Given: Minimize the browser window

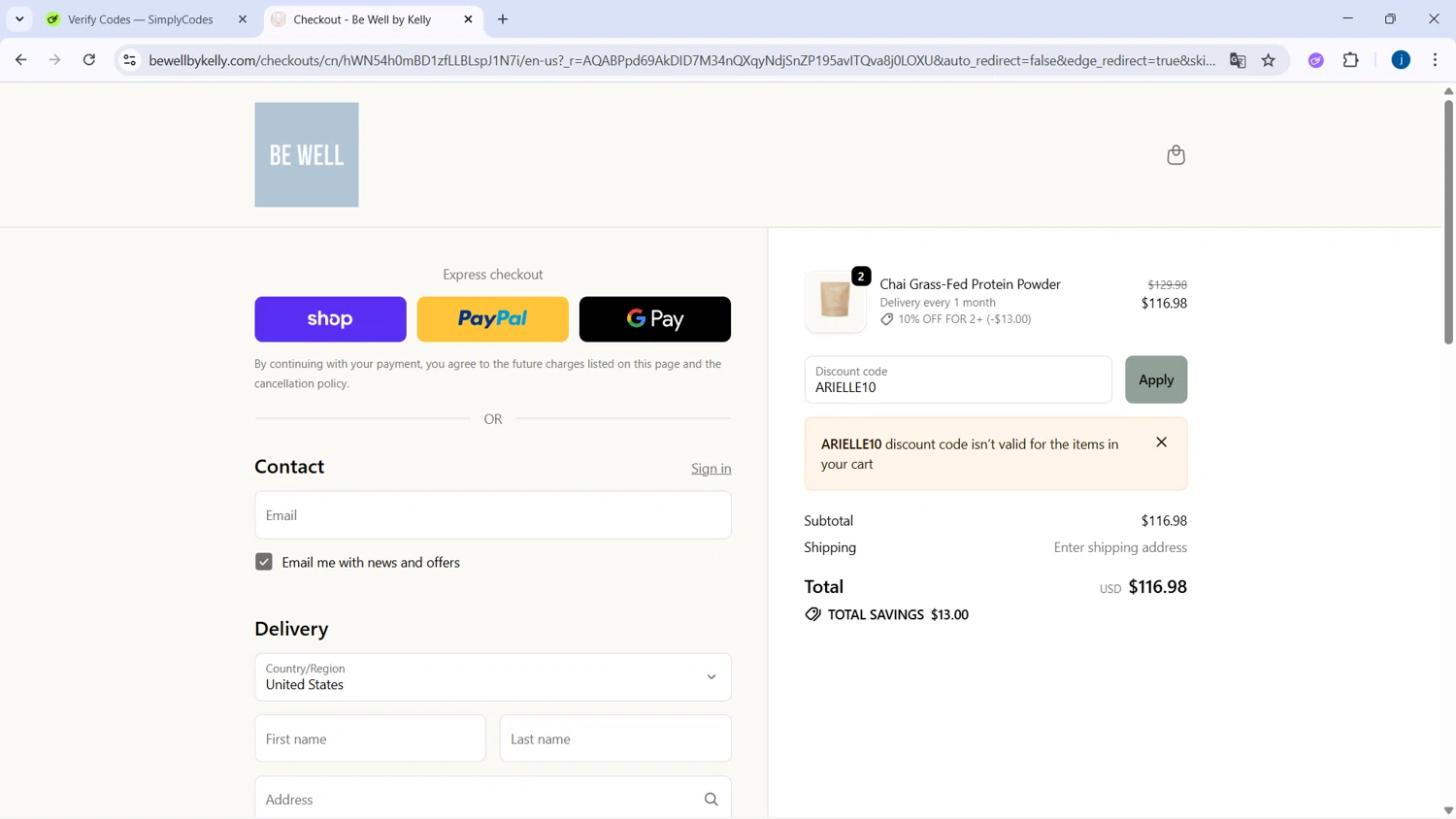Looking at the screenshot, I should point(1347,18).
